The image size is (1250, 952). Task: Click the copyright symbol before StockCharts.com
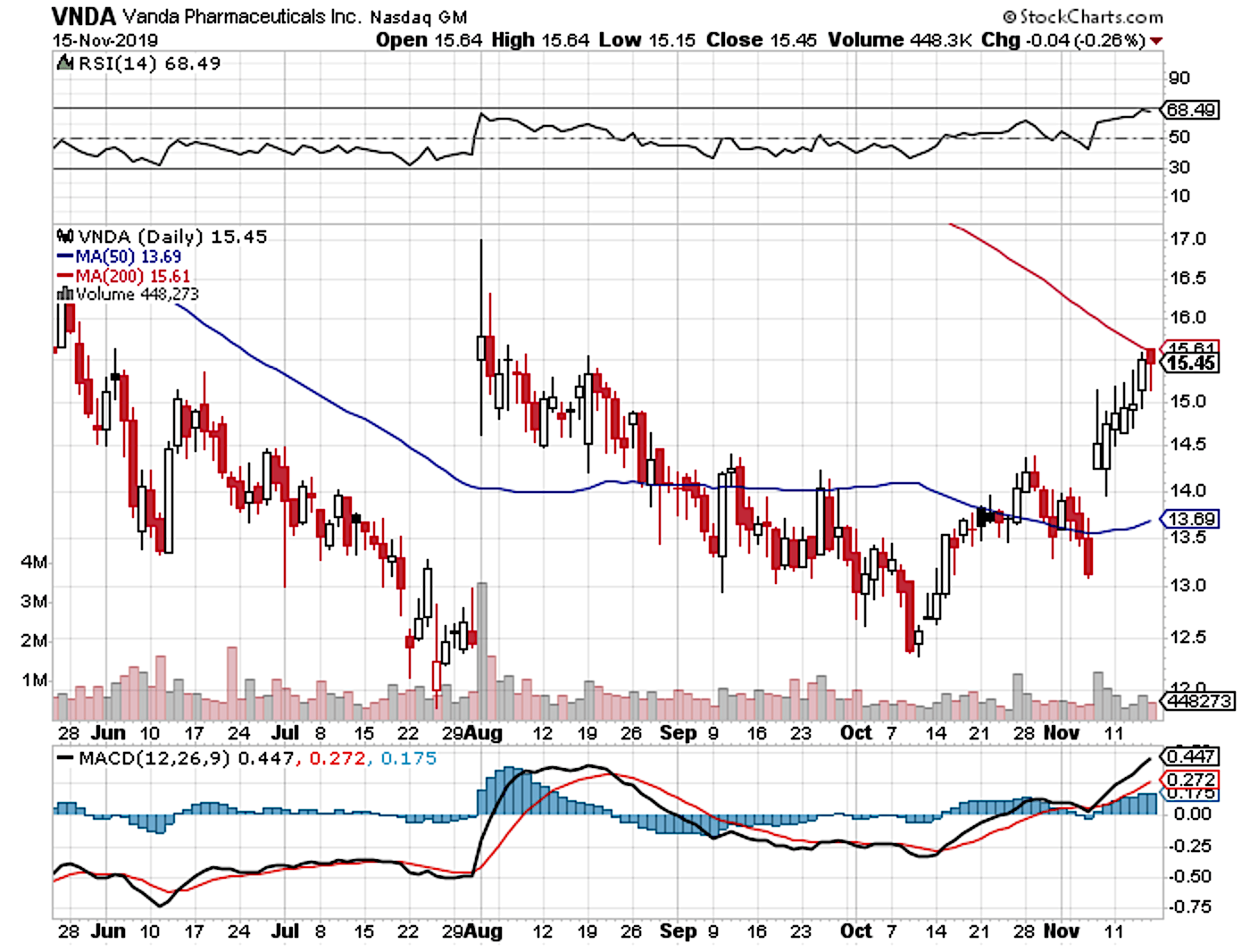click(x=1010, y=17)
